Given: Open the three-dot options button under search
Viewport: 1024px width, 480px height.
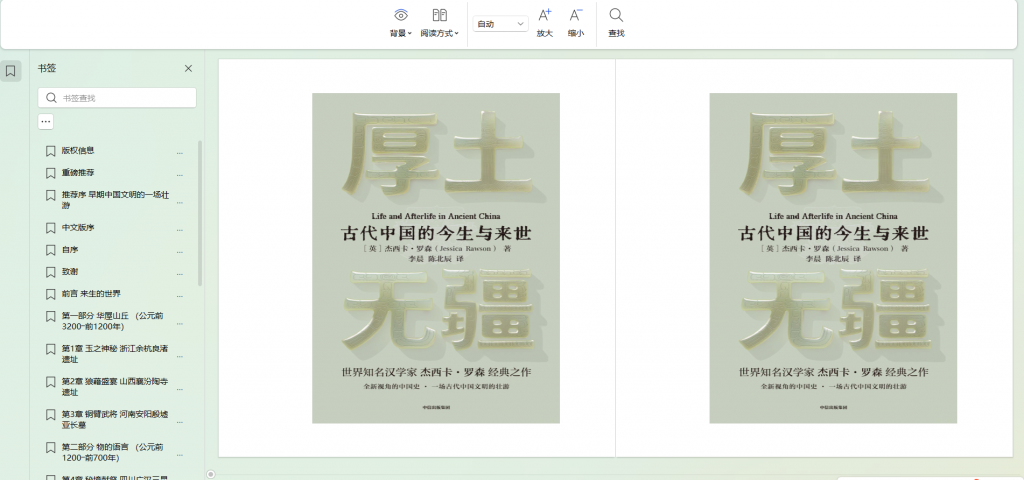Looking at the screenshot, I should point(46,121).
